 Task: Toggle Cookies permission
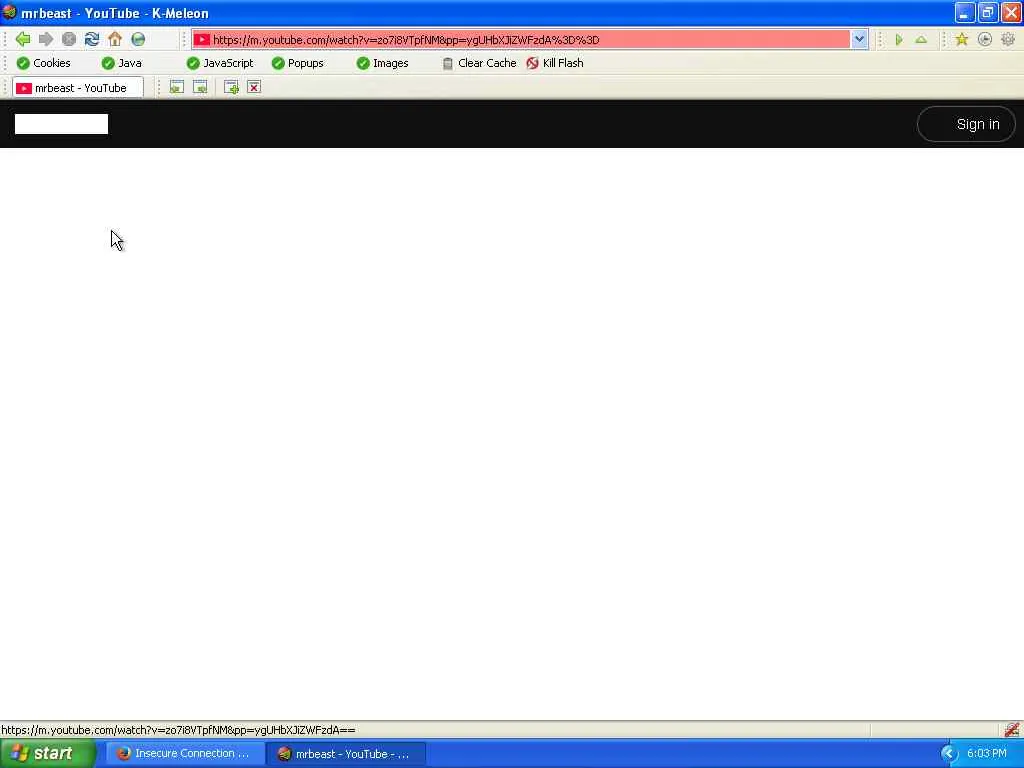point(44,63)
